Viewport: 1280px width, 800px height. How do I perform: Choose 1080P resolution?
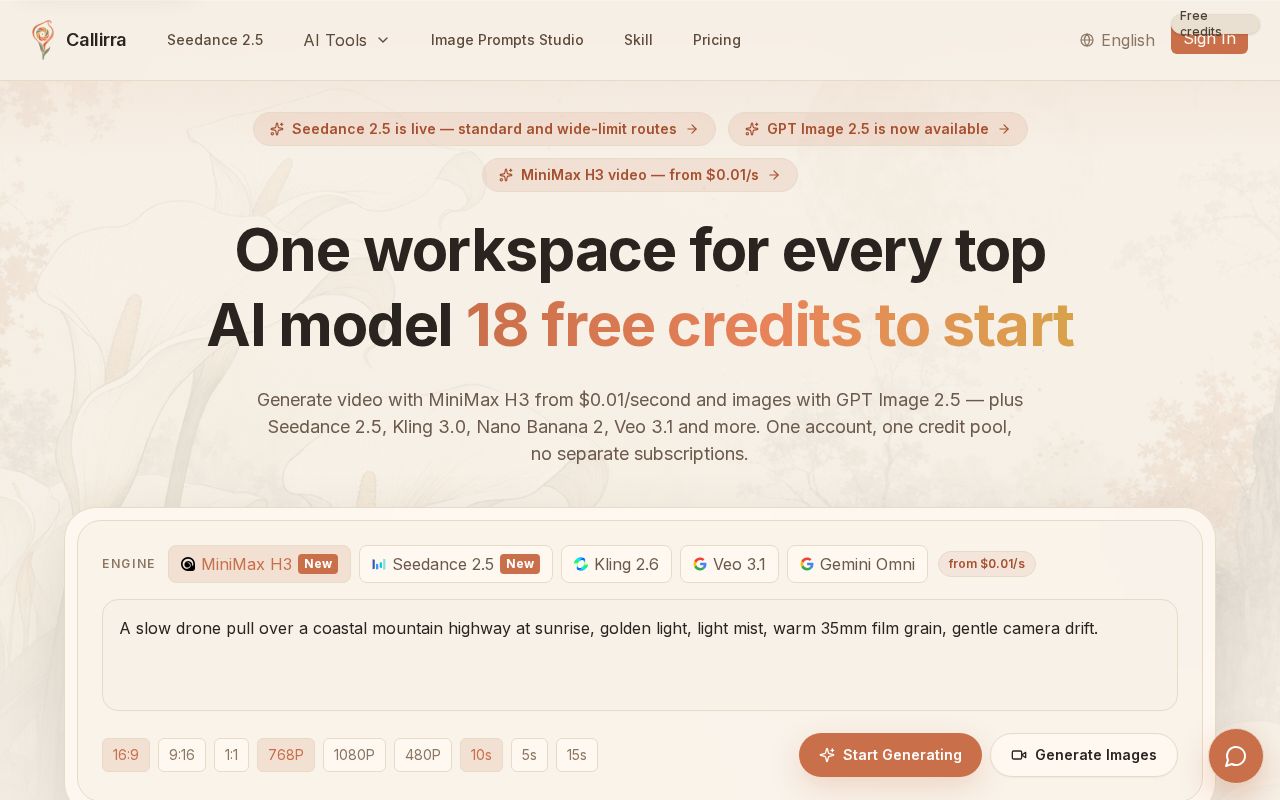click(354, 755)
